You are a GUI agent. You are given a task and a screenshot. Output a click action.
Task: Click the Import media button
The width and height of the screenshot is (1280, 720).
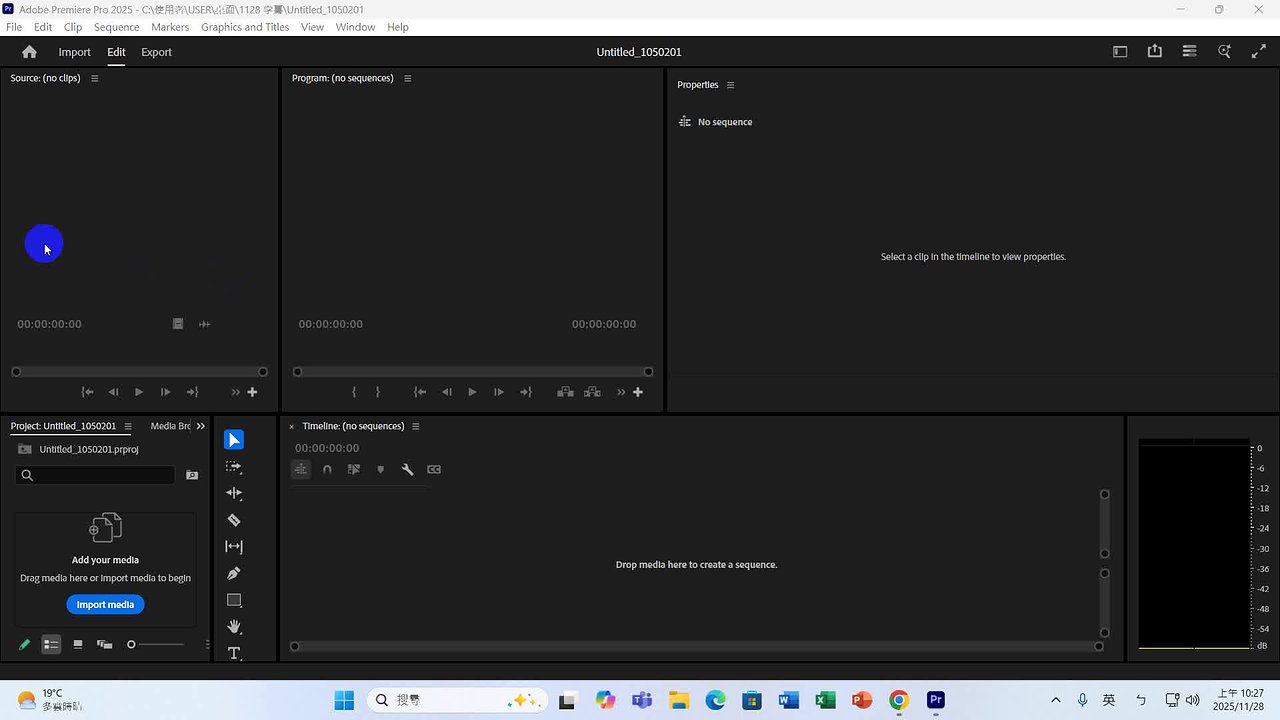105,604
